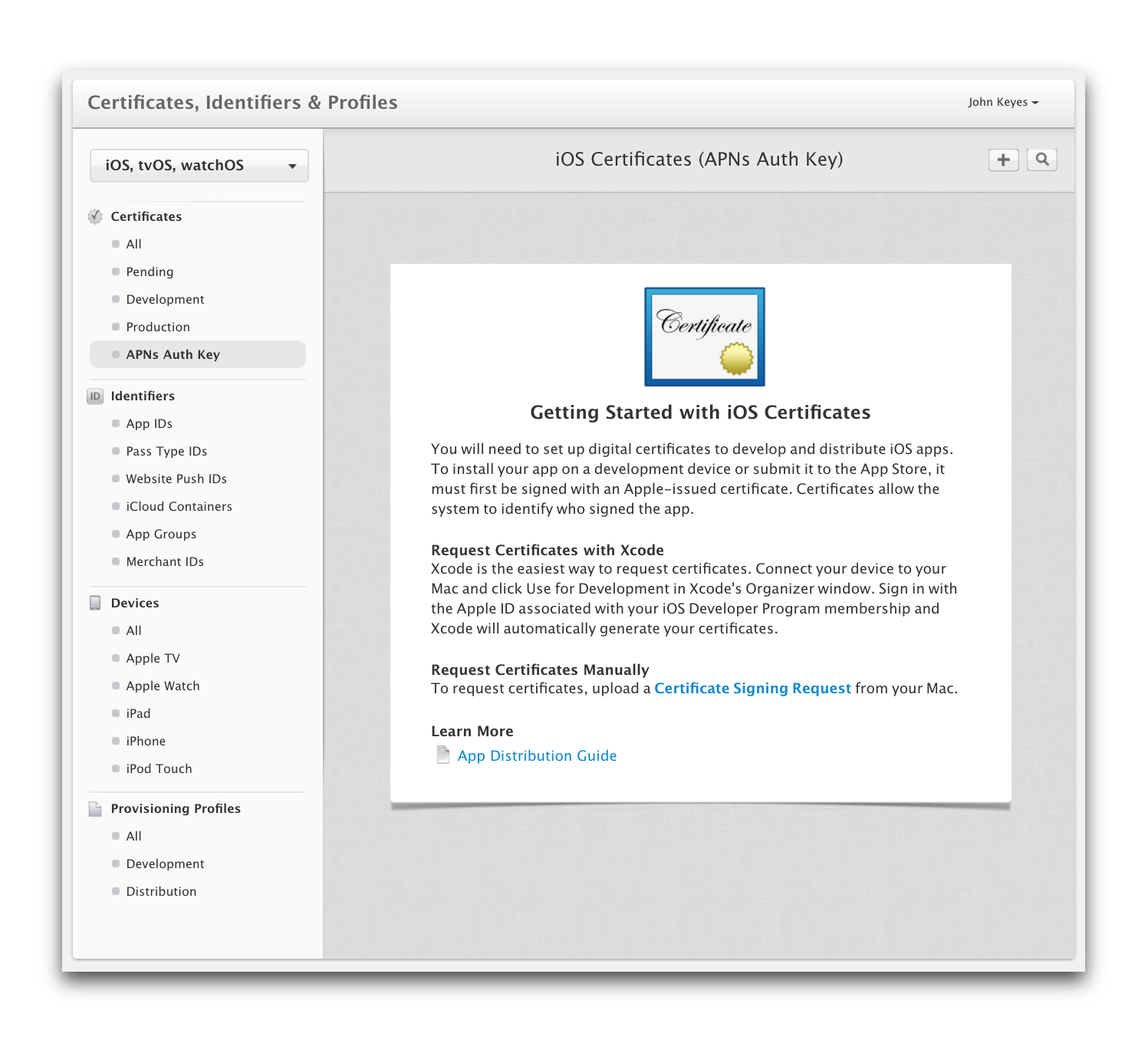The height and width of the screenshot is (1043, 1148).
Task: Open the John Keyes account menu
Action: click(x=1002, y=102)
